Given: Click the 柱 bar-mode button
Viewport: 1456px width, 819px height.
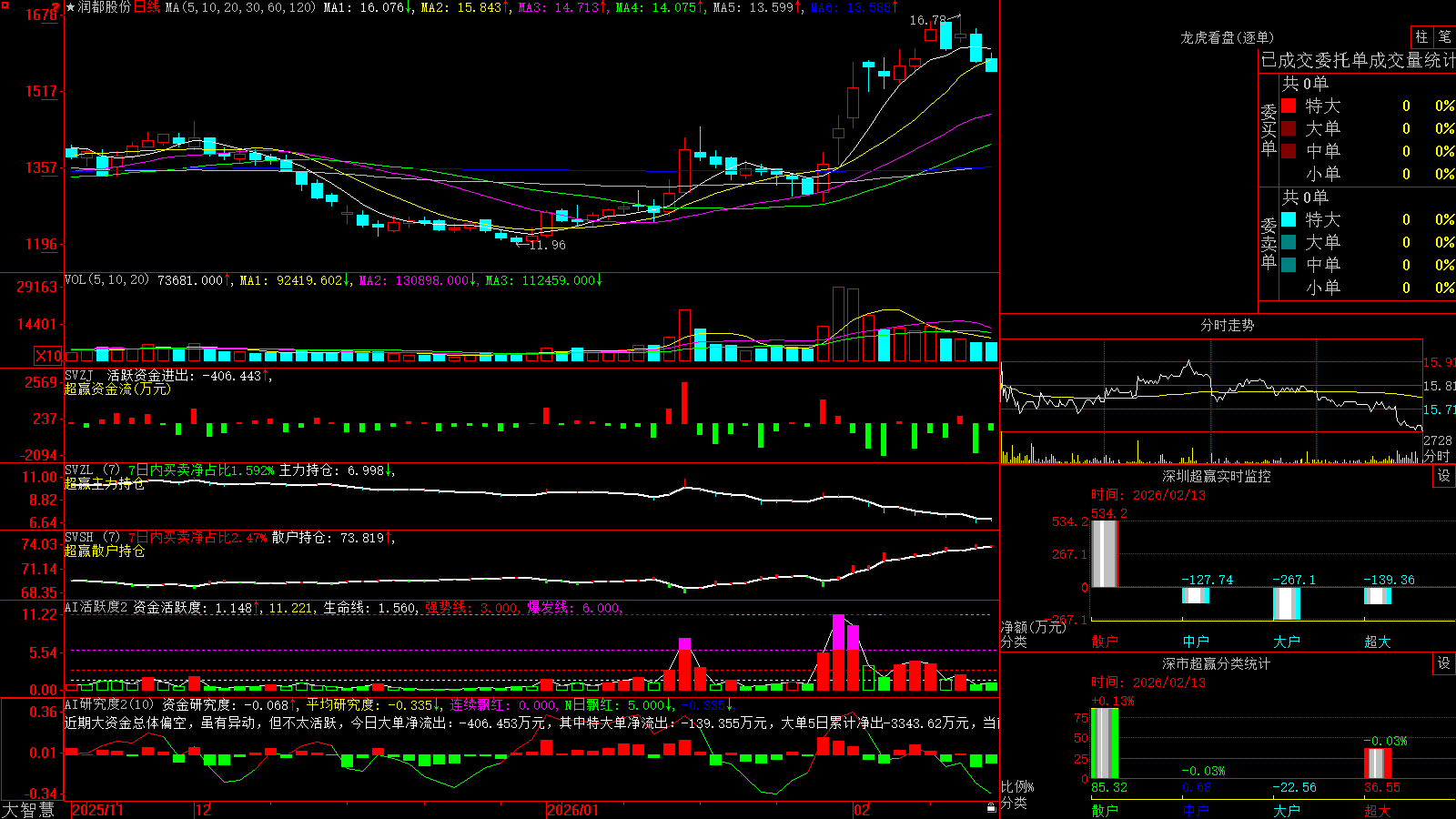Looking at the screenshot, I should coord(1421,37).
